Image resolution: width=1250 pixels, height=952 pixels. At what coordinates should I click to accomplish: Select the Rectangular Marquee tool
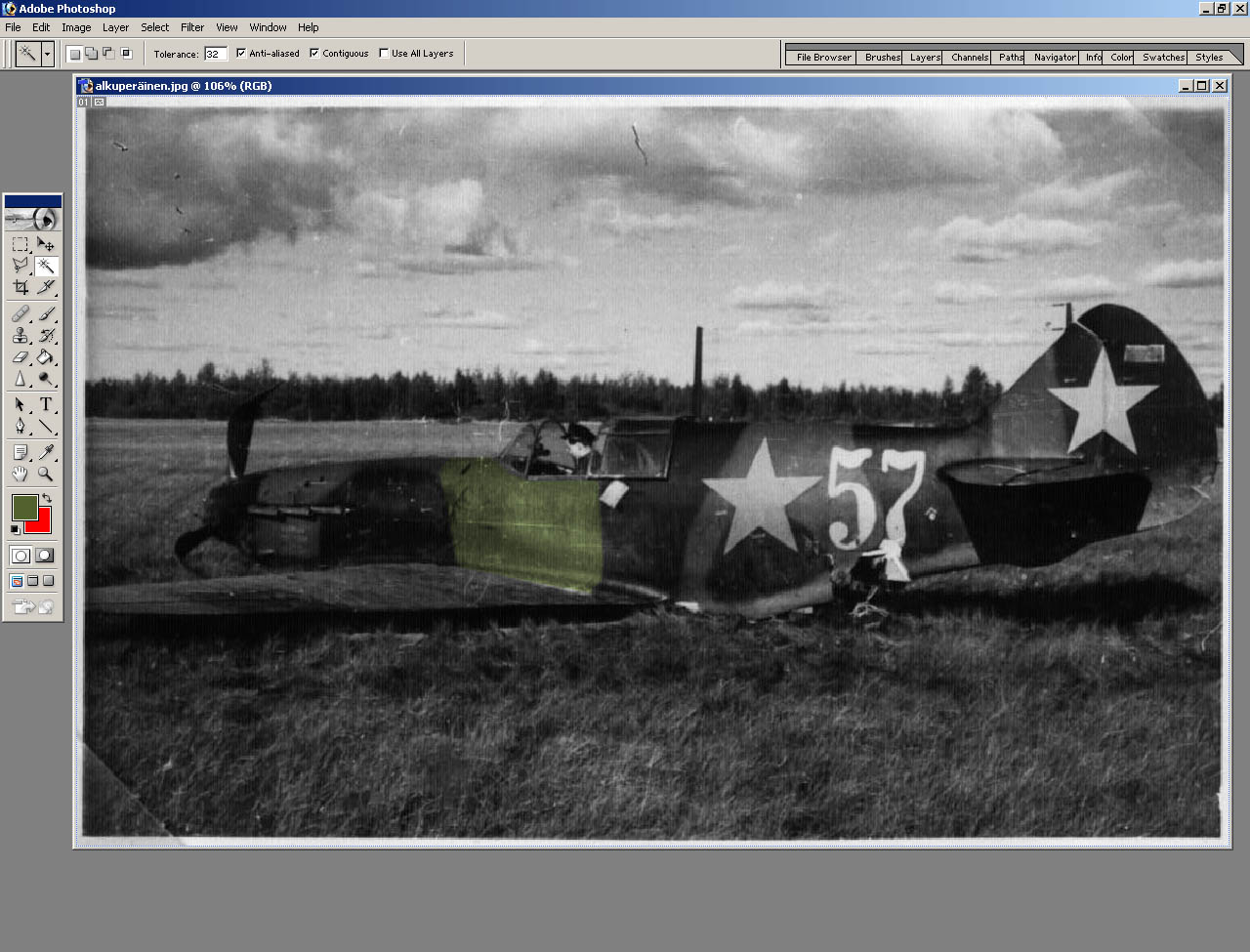(x=21, y=244)
